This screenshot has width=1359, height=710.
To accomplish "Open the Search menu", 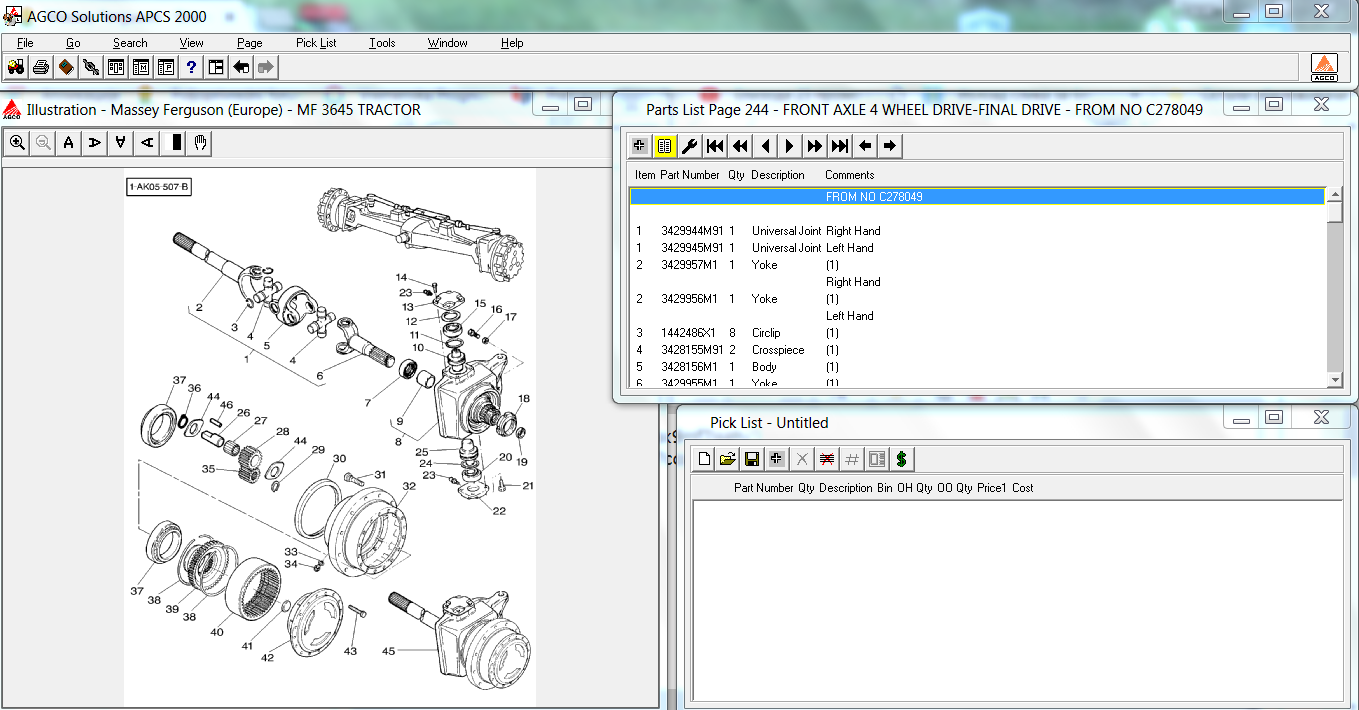I will click(130, 43).
